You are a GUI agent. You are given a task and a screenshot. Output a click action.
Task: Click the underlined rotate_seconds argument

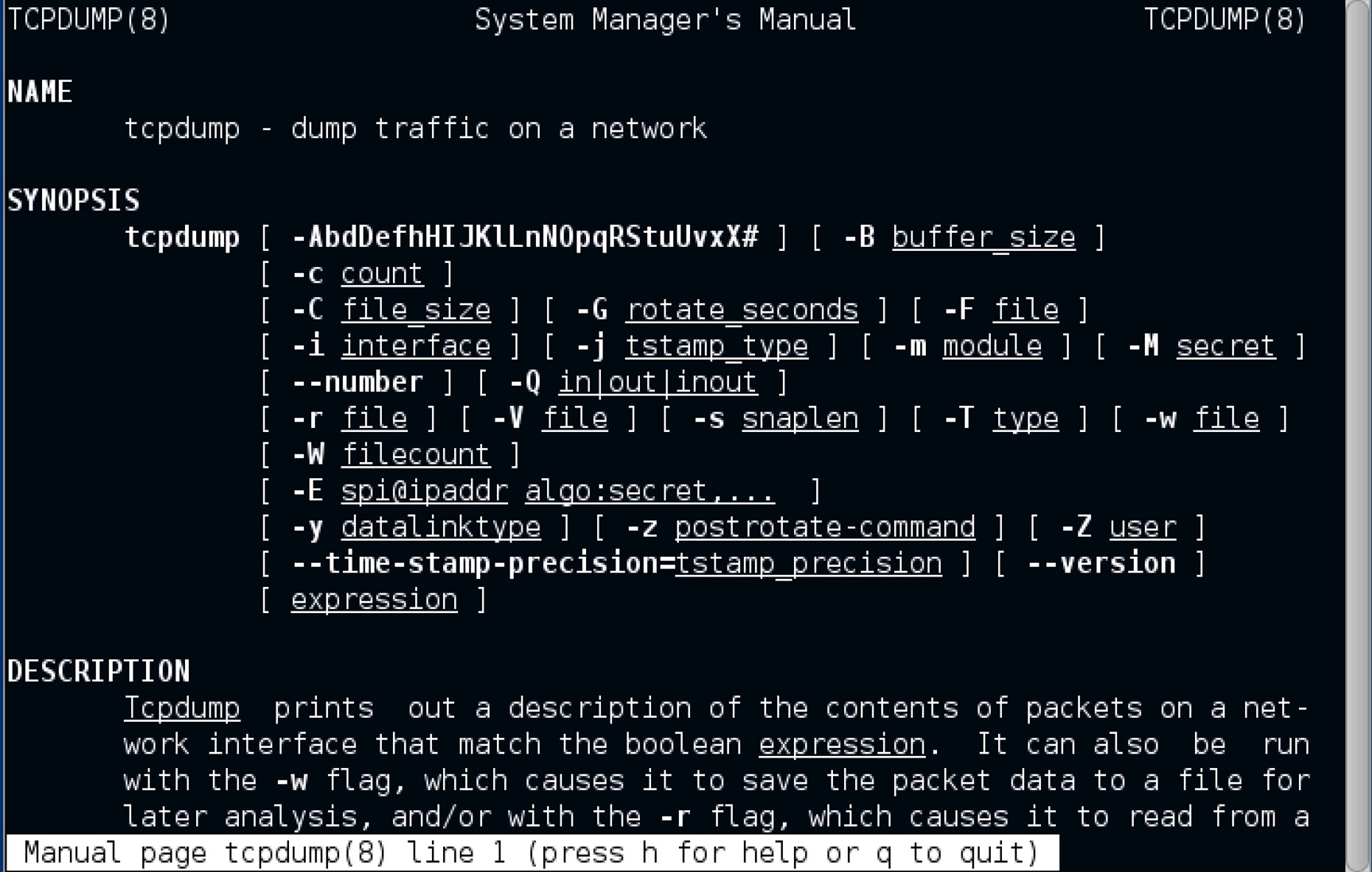coord(742,310)
